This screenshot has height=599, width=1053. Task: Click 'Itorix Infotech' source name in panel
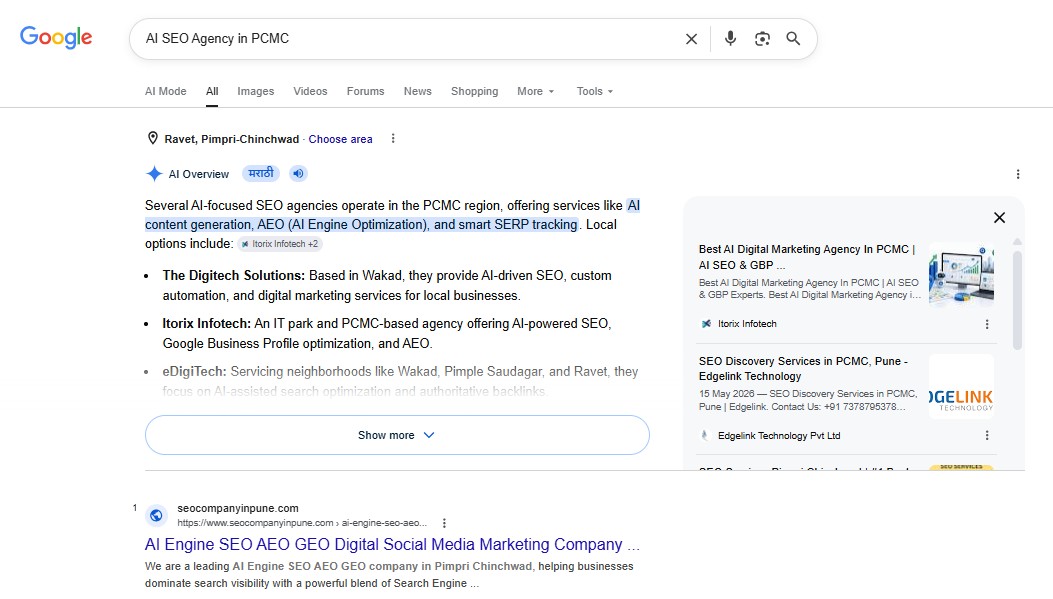point(747,324)
